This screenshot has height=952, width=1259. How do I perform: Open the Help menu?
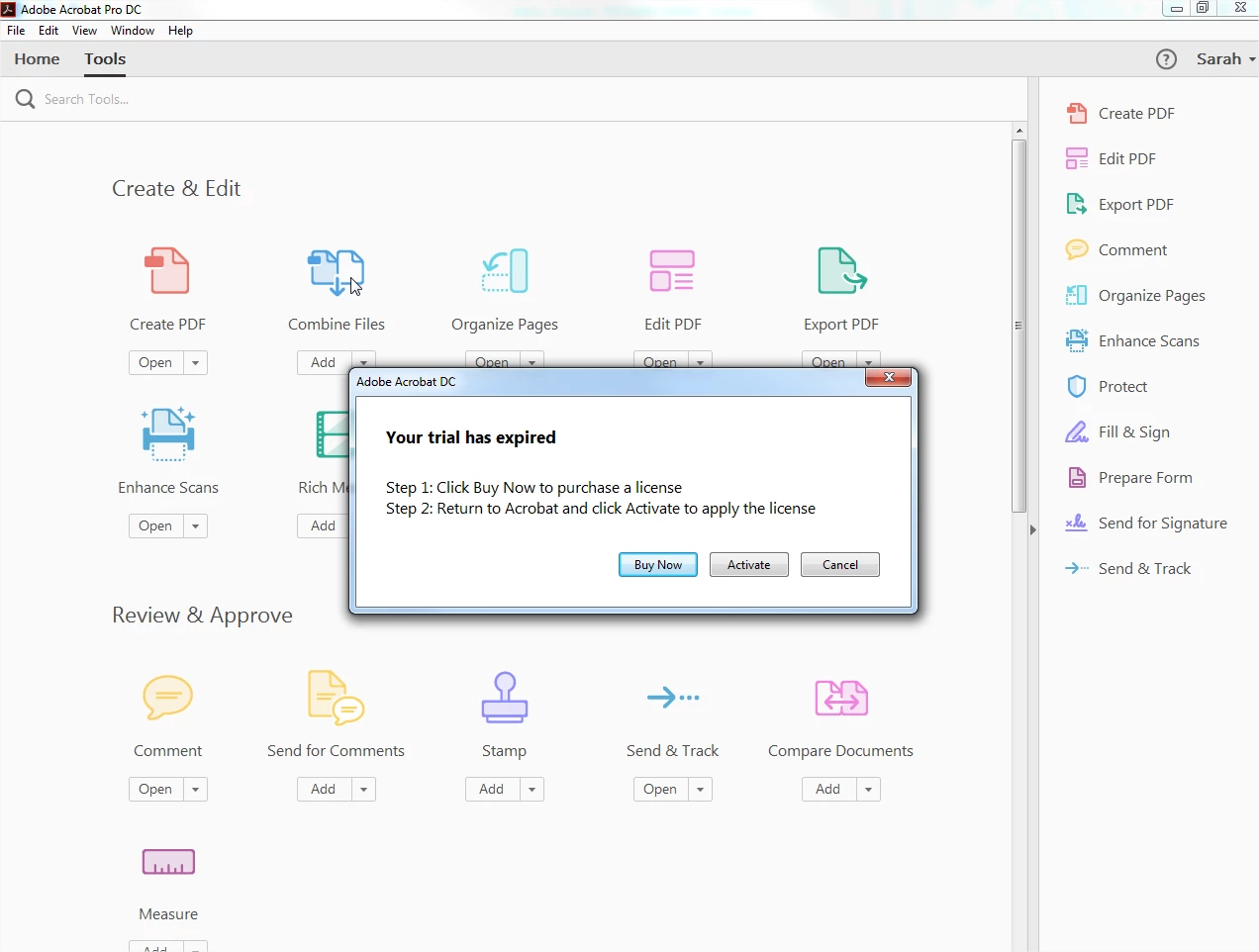(180, 31)
